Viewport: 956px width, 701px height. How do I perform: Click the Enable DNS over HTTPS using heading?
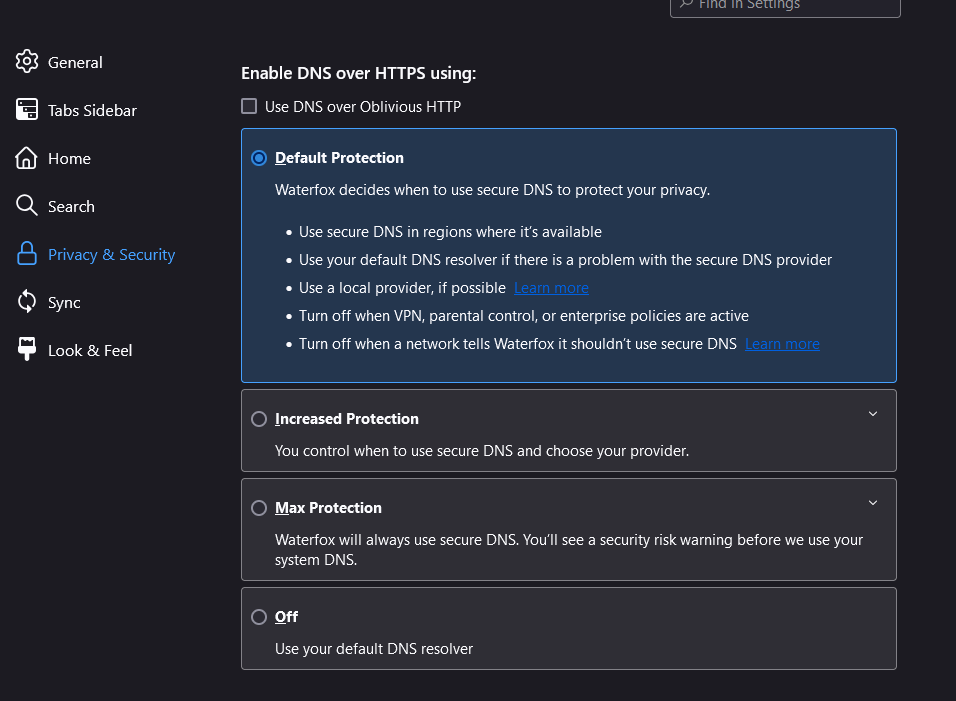coord(358,73)
